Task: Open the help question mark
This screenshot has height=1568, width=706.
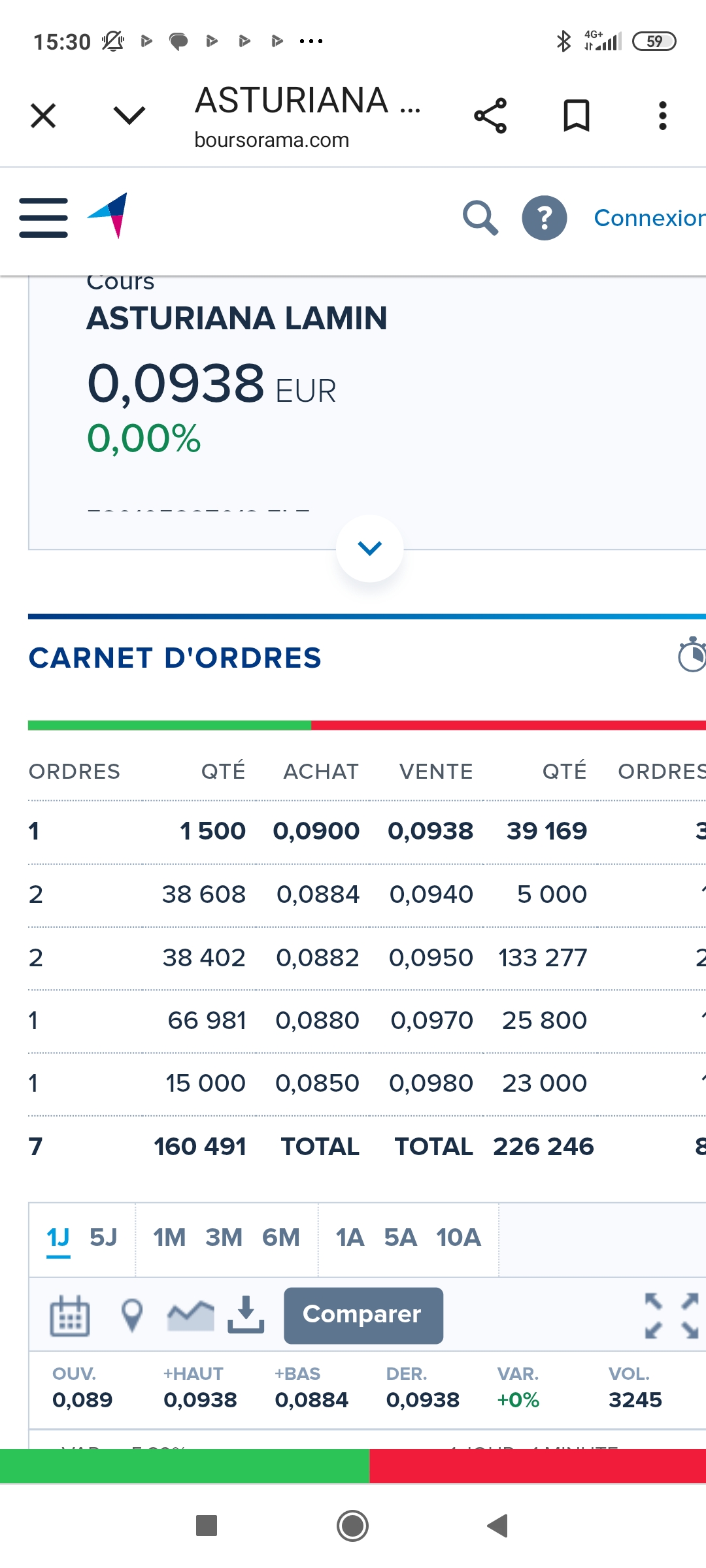Action: coord(544,218)
